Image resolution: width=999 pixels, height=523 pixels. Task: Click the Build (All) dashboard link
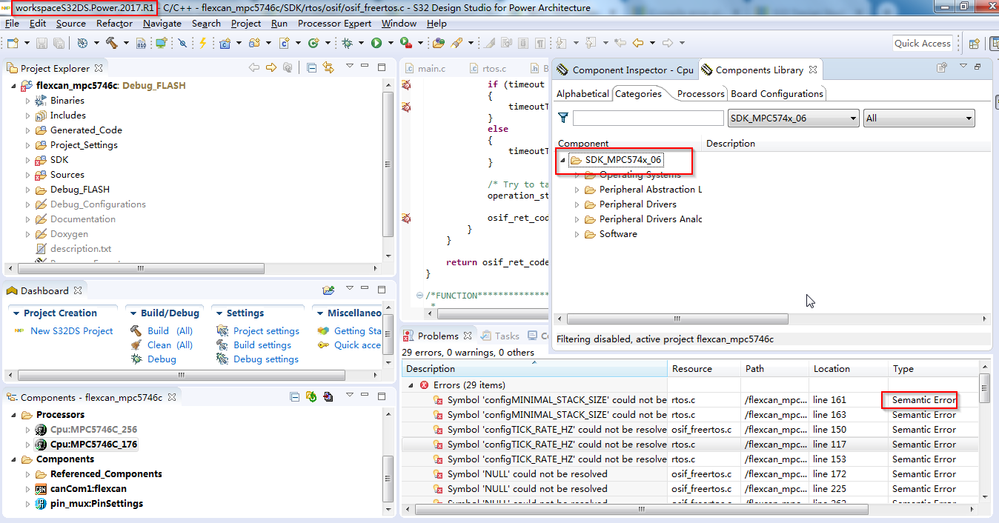tap(169, 331)
